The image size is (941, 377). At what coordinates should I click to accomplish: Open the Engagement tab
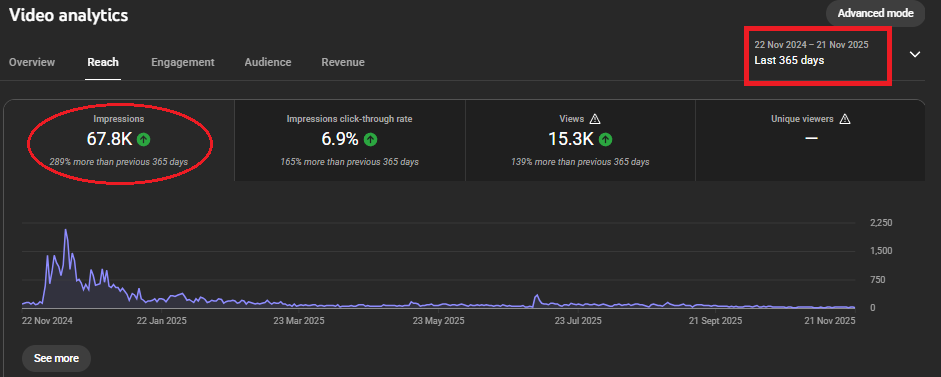(182, 62)
